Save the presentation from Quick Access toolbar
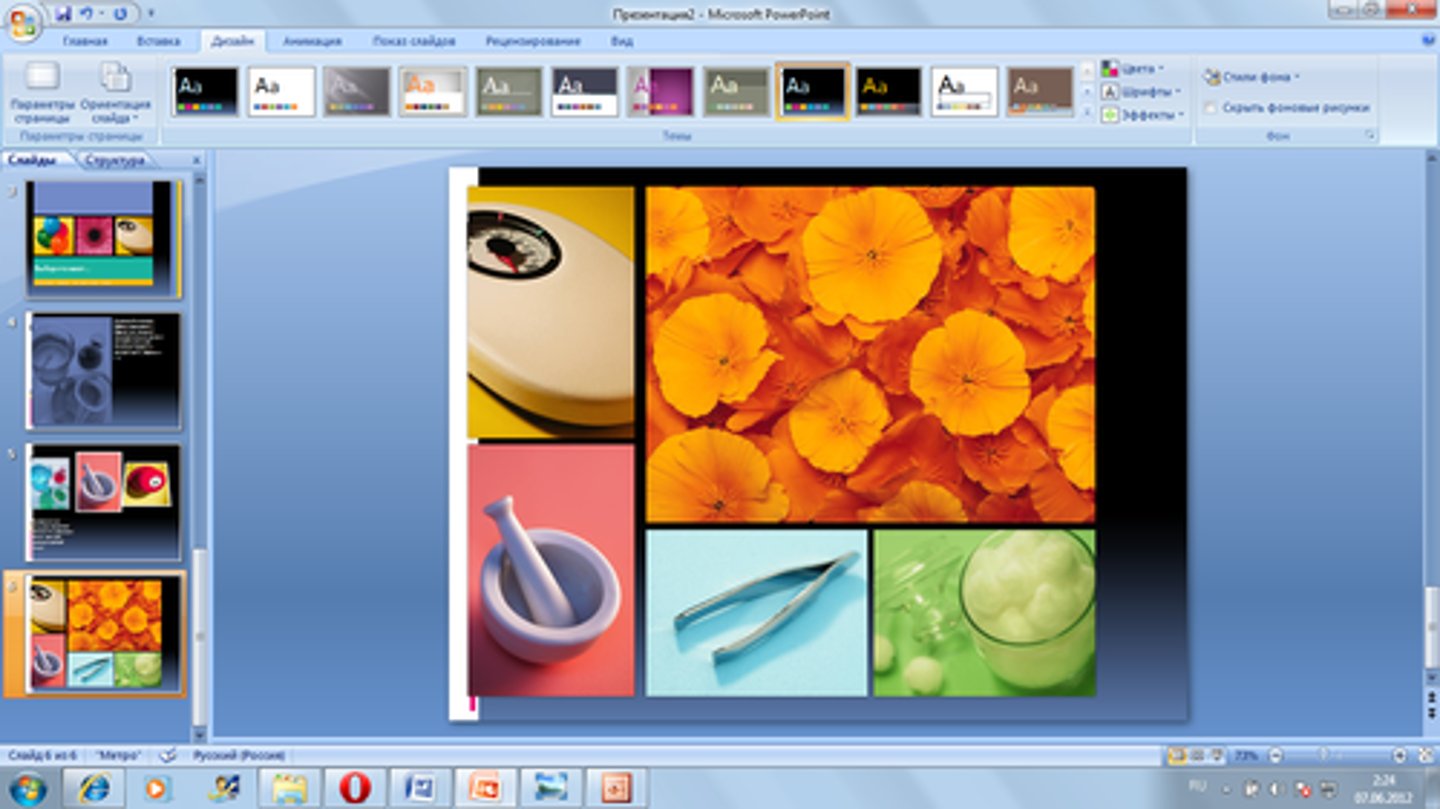1440x809 pixels. (x=64, y=14)
